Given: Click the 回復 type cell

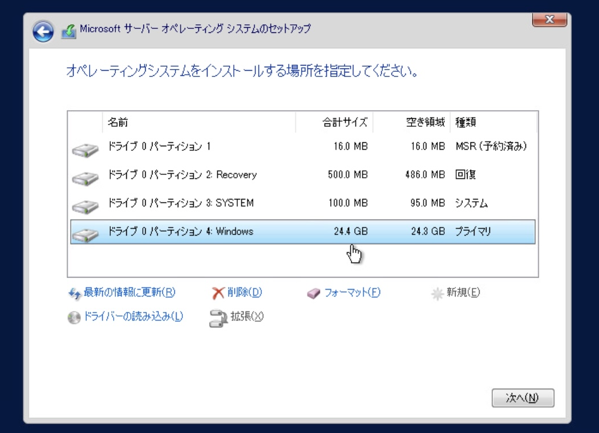Looking at the screenshot, I should point(465,175).
